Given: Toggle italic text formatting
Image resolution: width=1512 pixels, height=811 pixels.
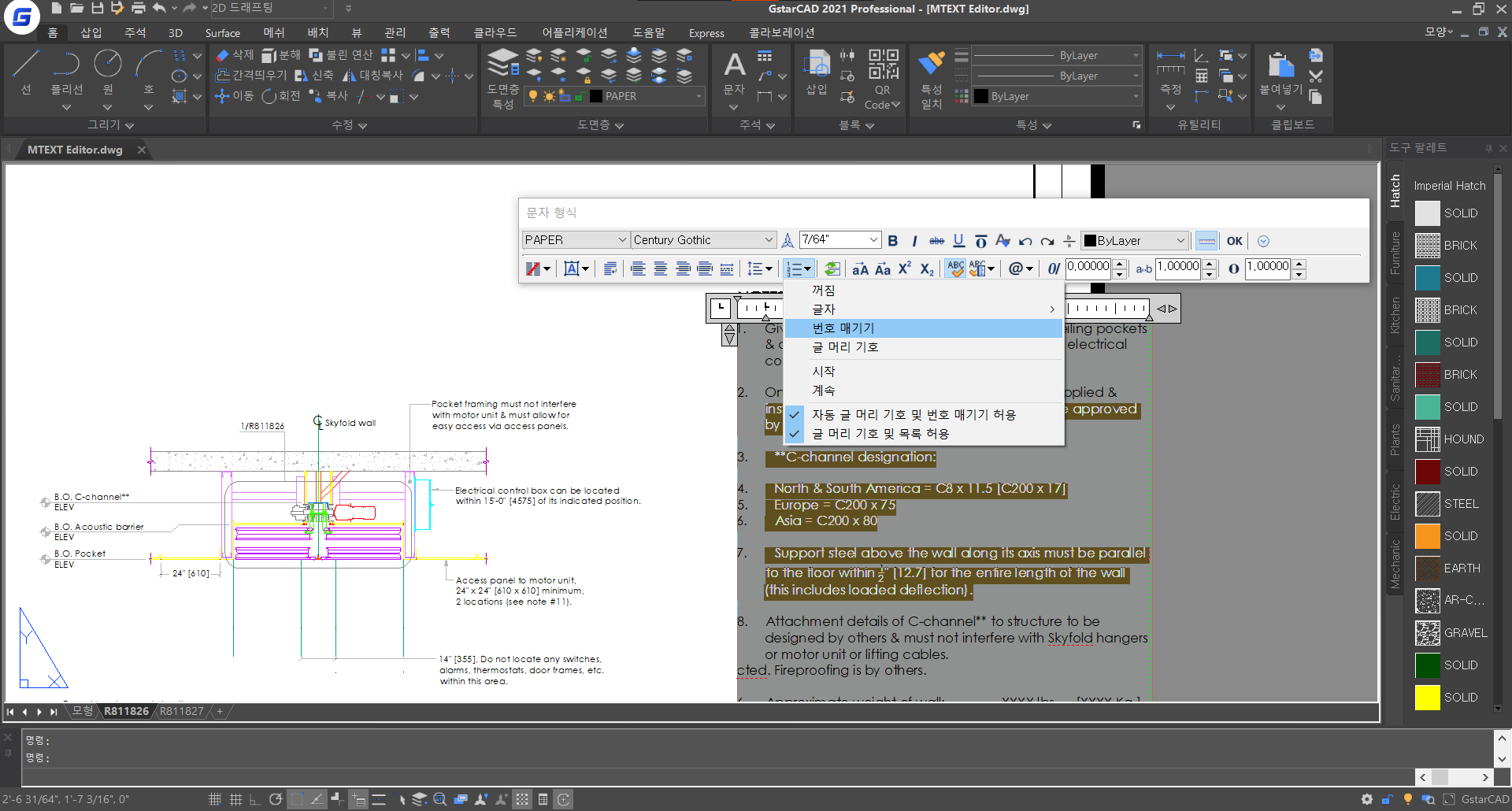Looking at the screenshot, I should click(914, 241).
